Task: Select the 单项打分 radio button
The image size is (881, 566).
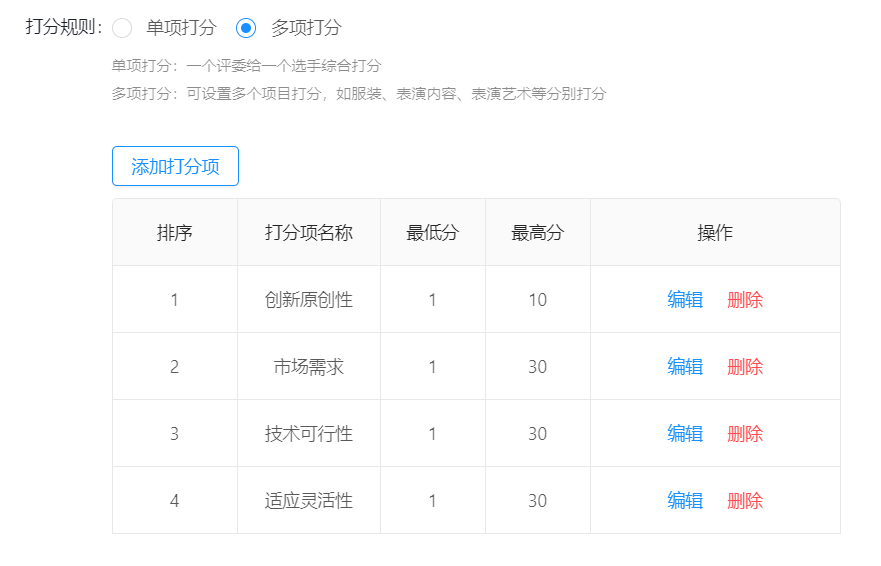Action: [122, 28]
